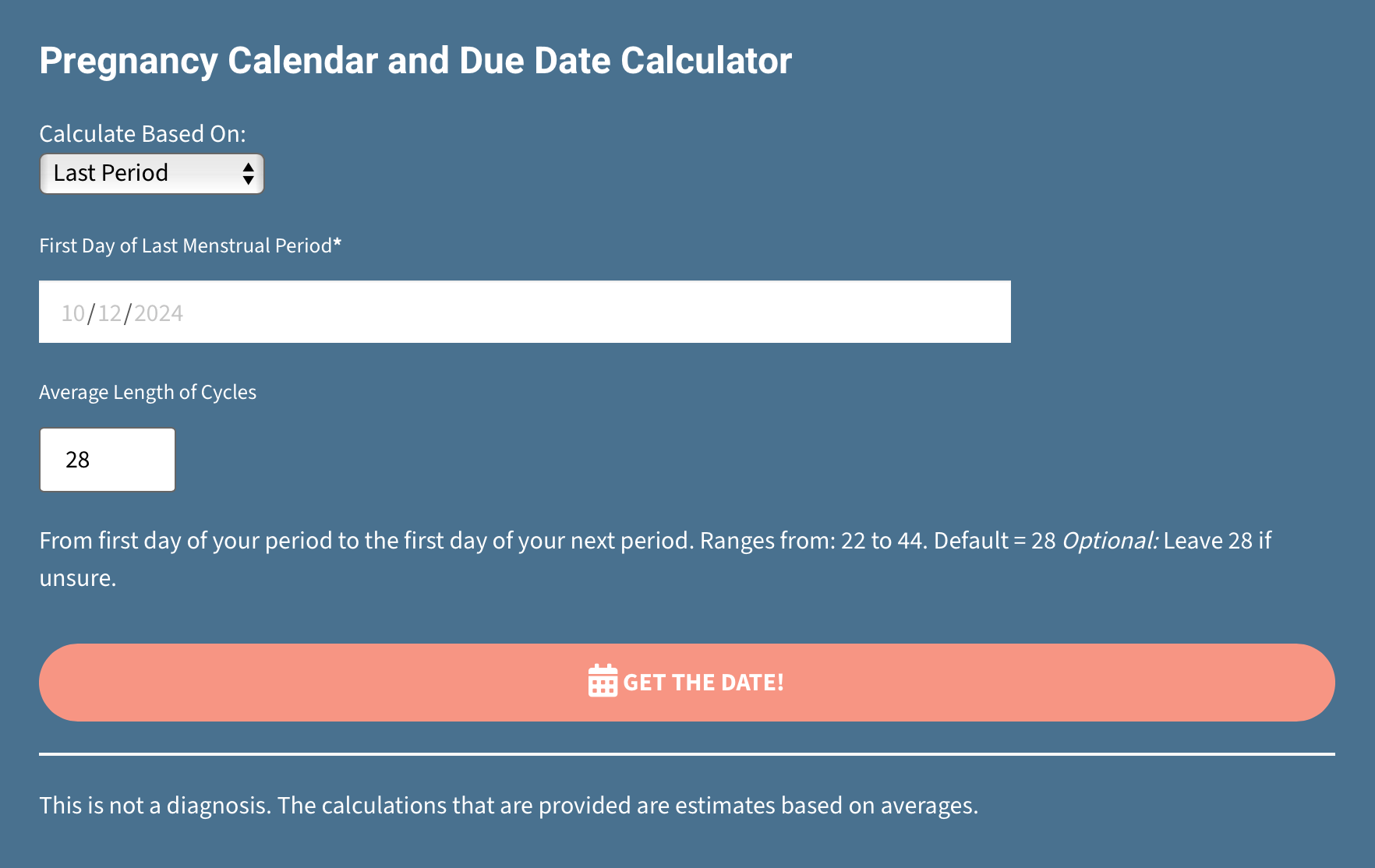The image size is (1375, 868).
Task: Click the Average Length of Cycles label
Action: click(x=147, y=392)
